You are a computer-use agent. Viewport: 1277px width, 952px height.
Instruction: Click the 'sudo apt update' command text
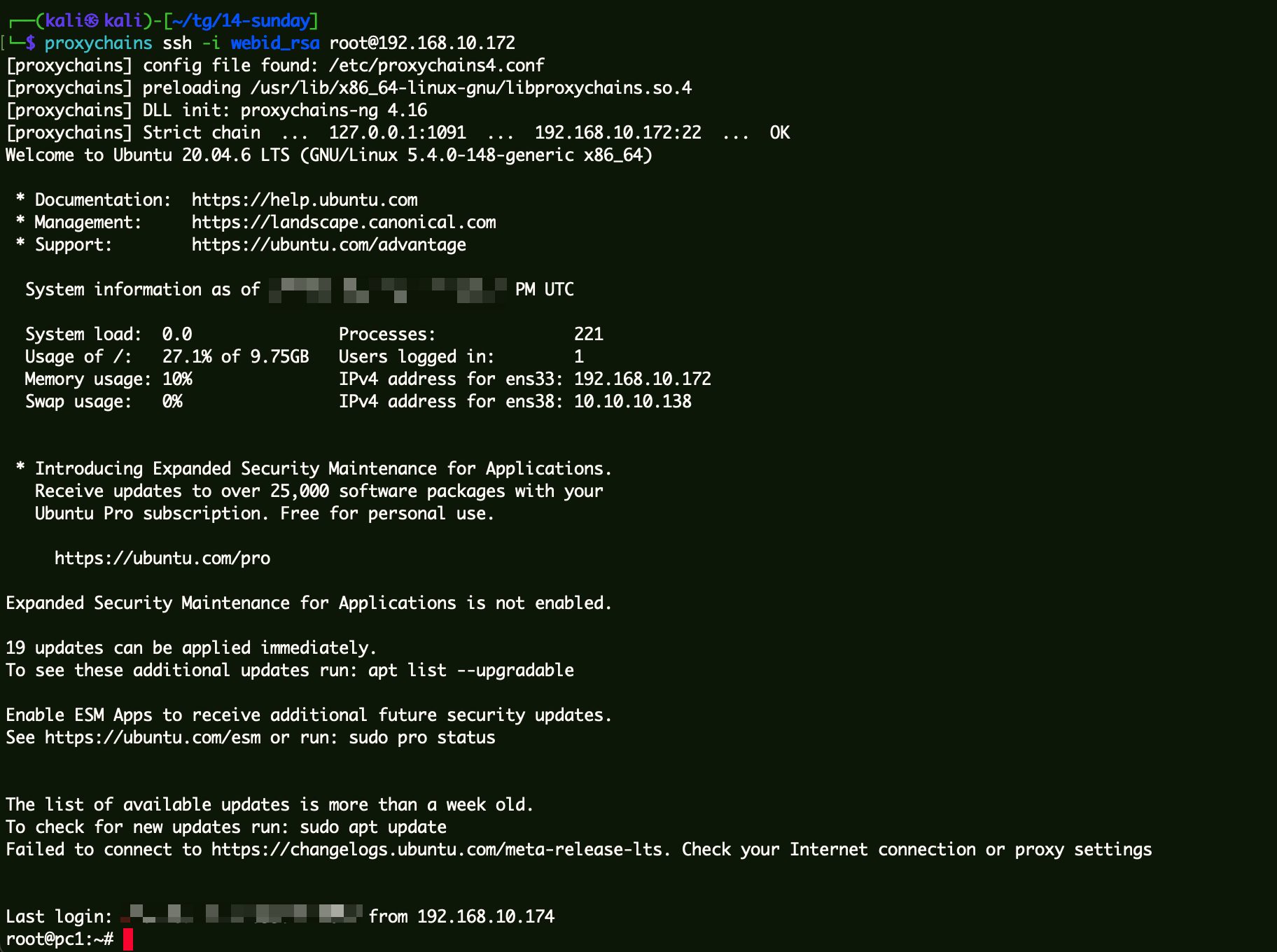(x=373, y=827)
